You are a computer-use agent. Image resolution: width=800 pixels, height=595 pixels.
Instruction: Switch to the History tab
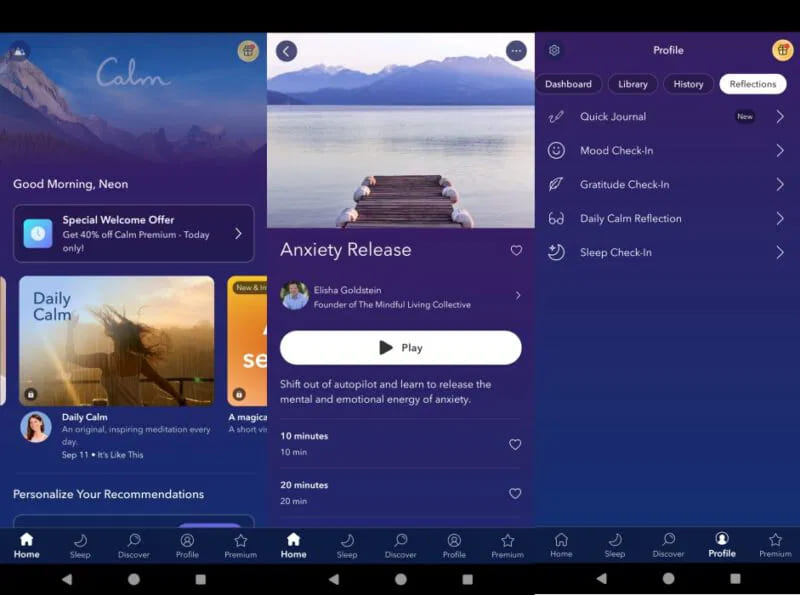[x=688, y=84]
